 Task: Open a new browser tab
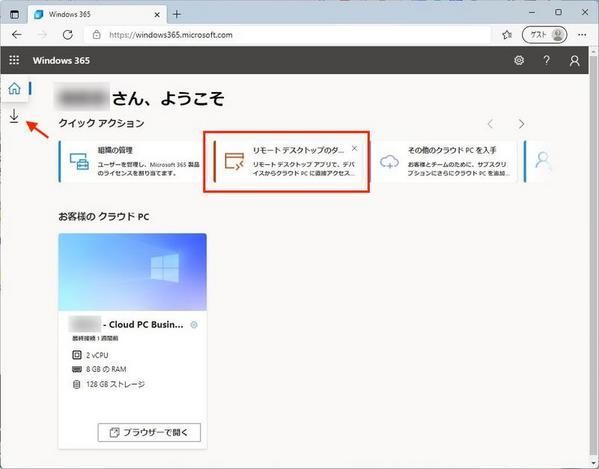point(176,15)
